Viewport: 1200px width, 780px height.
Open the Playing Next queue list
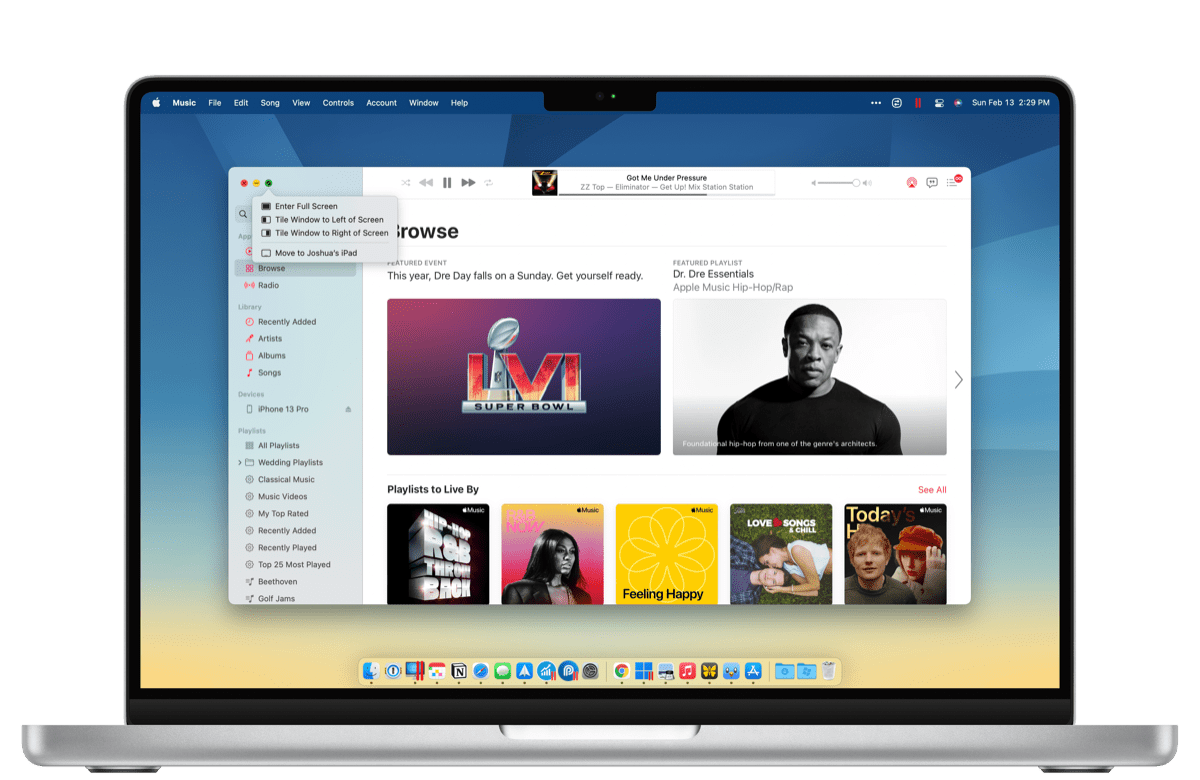click(x=954, y=182)
